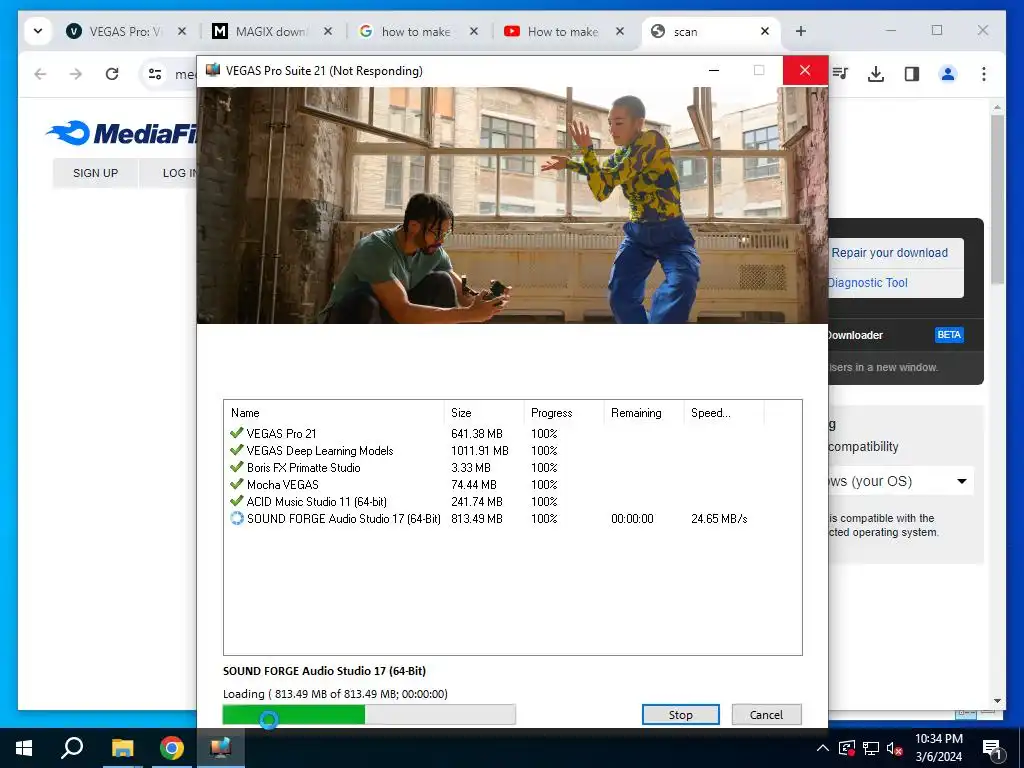Click the 813.49 MB size cell
The height and width of the screenshot is (768, 1024).
coord(477,519)
